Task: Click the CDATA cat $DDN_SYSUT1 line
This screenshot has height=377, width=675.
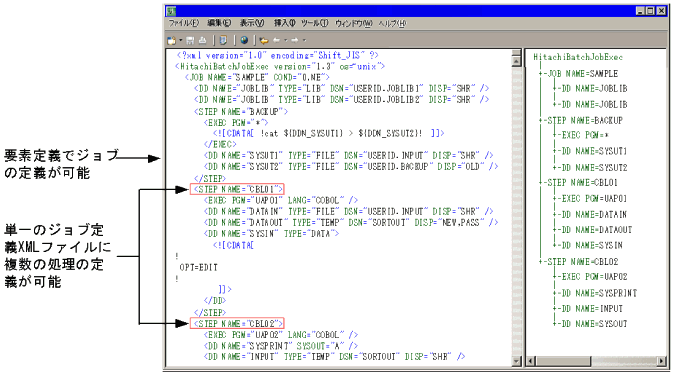Action: pos(328,133)
